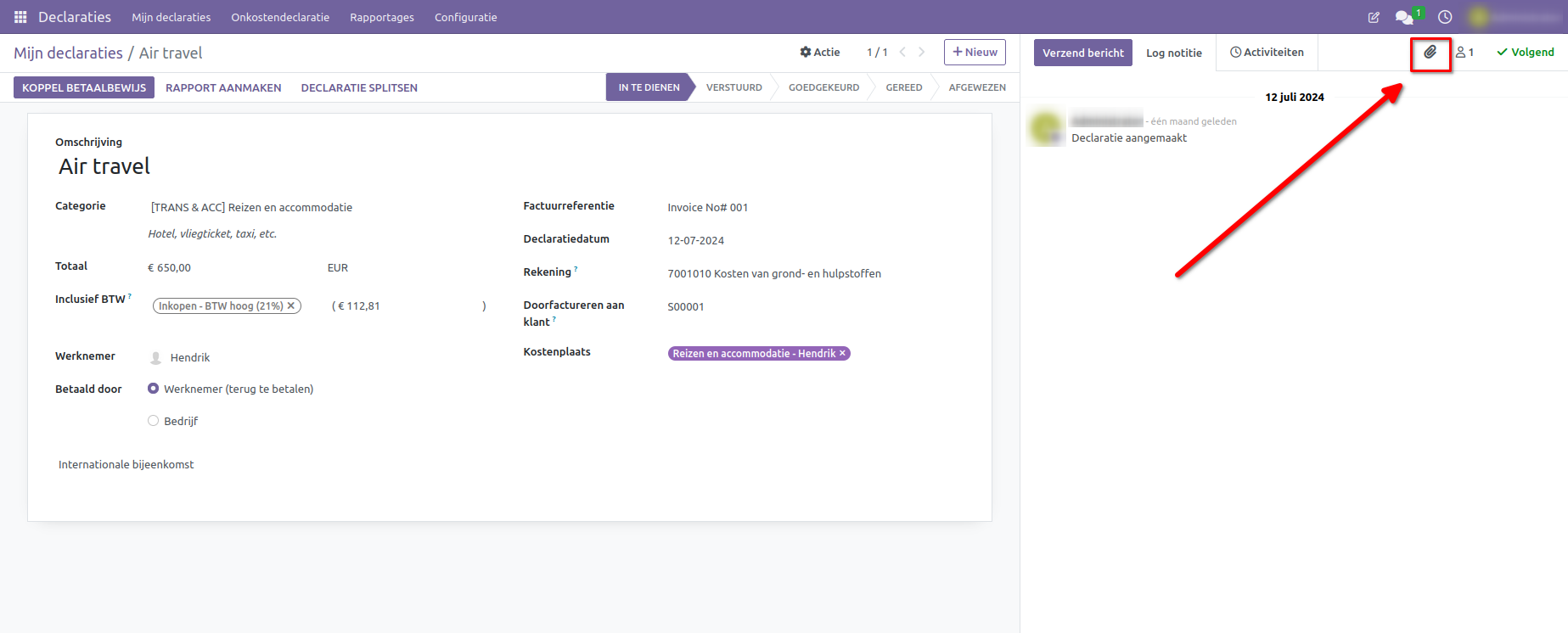Screen dimensions: 1568x633
Task: Click the Koppel betaalbewijs button
Action: point(84,87)
